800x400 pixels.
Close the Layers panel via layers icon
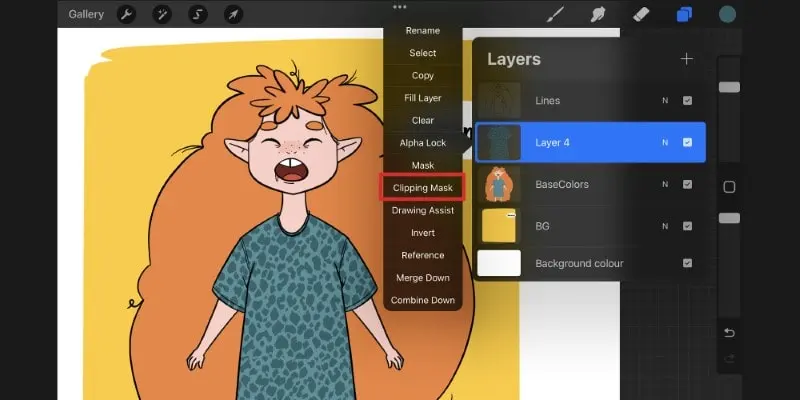pyautogui.click(x=684, y=14)
